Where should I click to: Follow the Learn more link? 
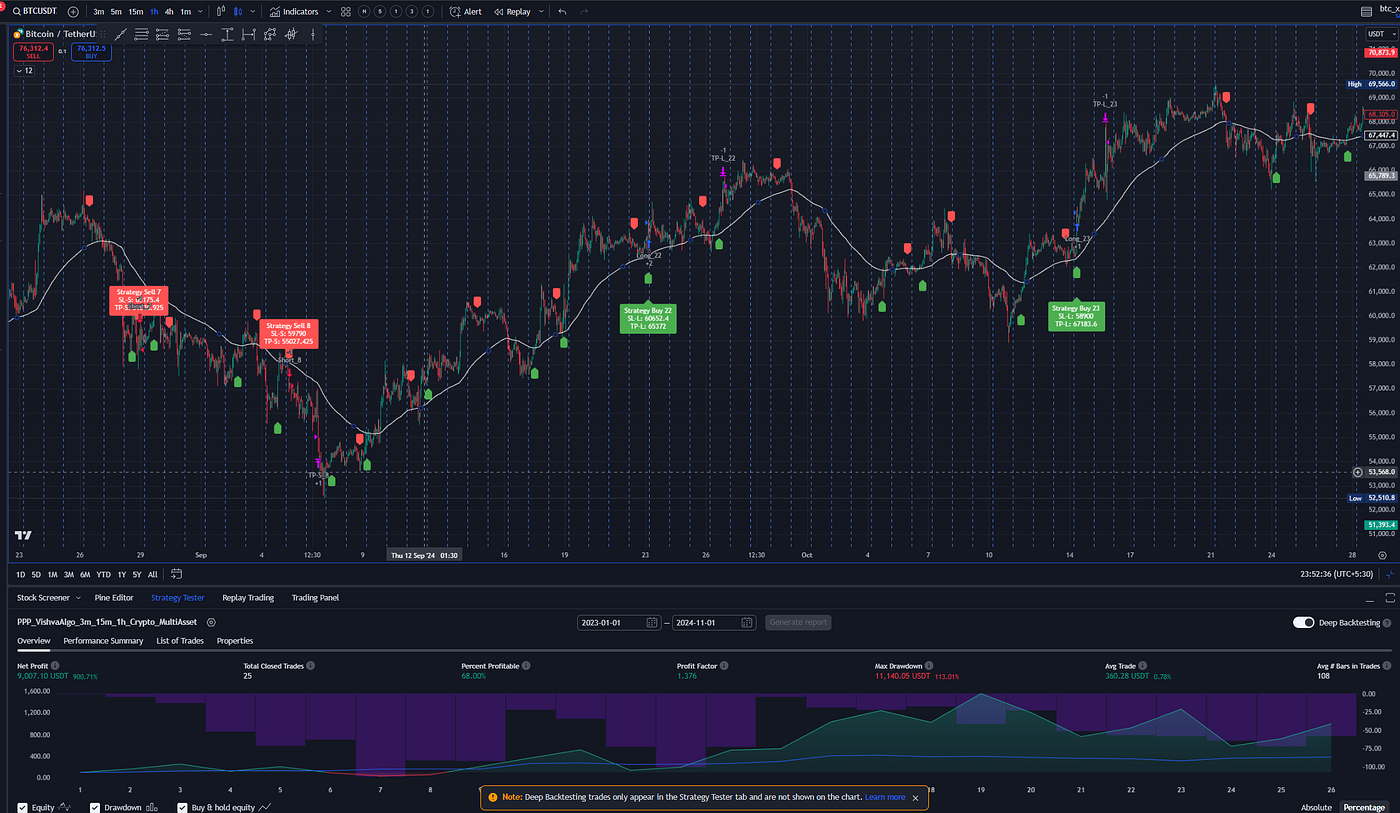(885, 797)
